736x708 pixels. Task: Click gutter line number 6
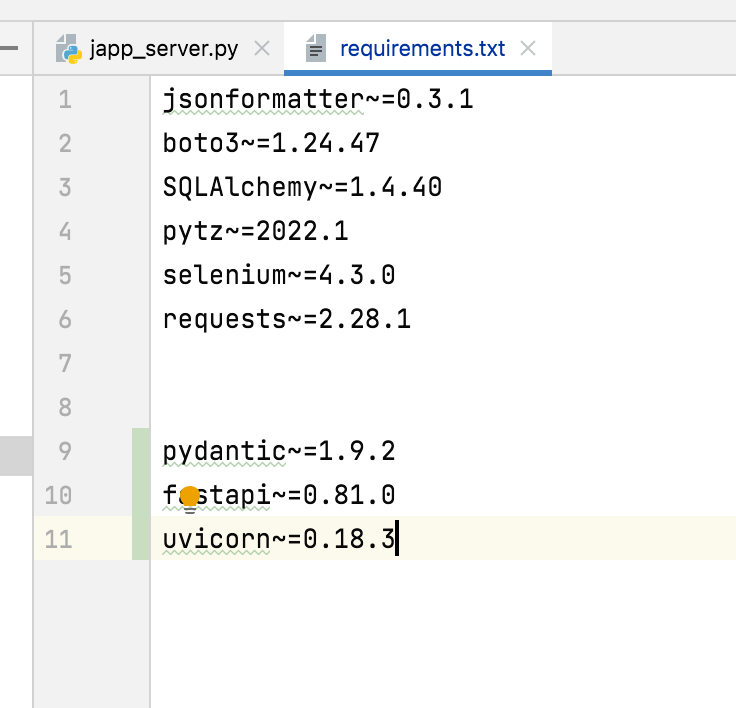(x=65, y=319)
